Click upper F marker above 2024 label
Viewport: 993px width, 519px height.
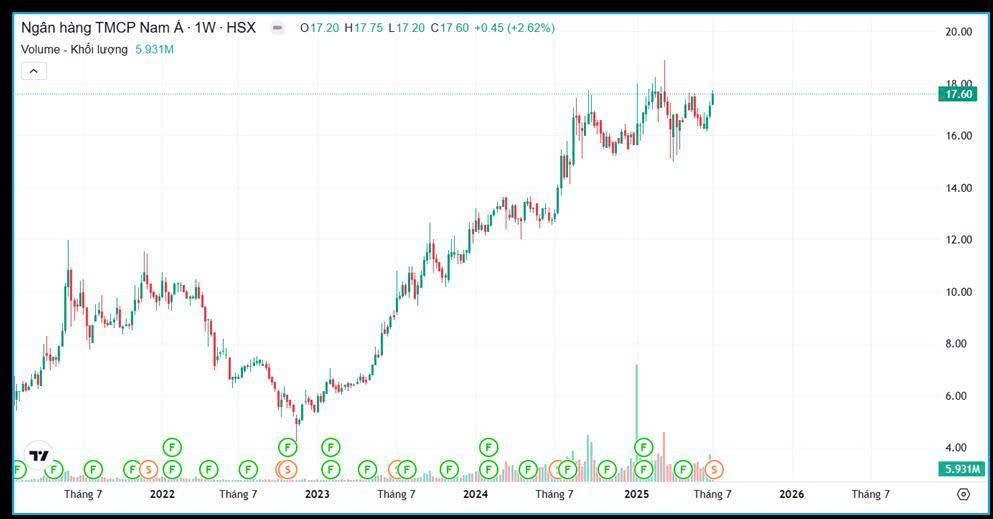pyautogui.click(x=489, y=446)
